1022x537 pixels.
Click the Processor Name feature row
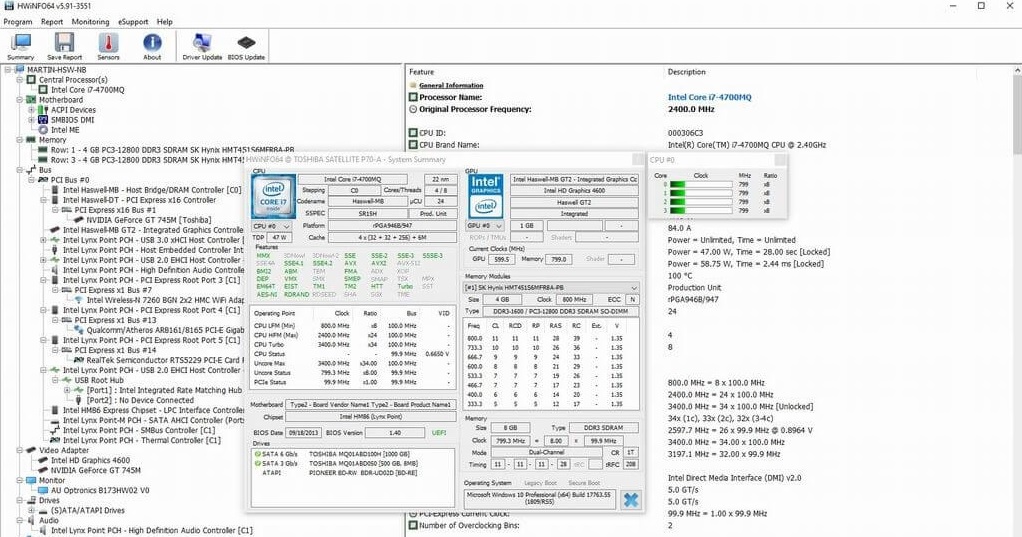pos(451,97)
